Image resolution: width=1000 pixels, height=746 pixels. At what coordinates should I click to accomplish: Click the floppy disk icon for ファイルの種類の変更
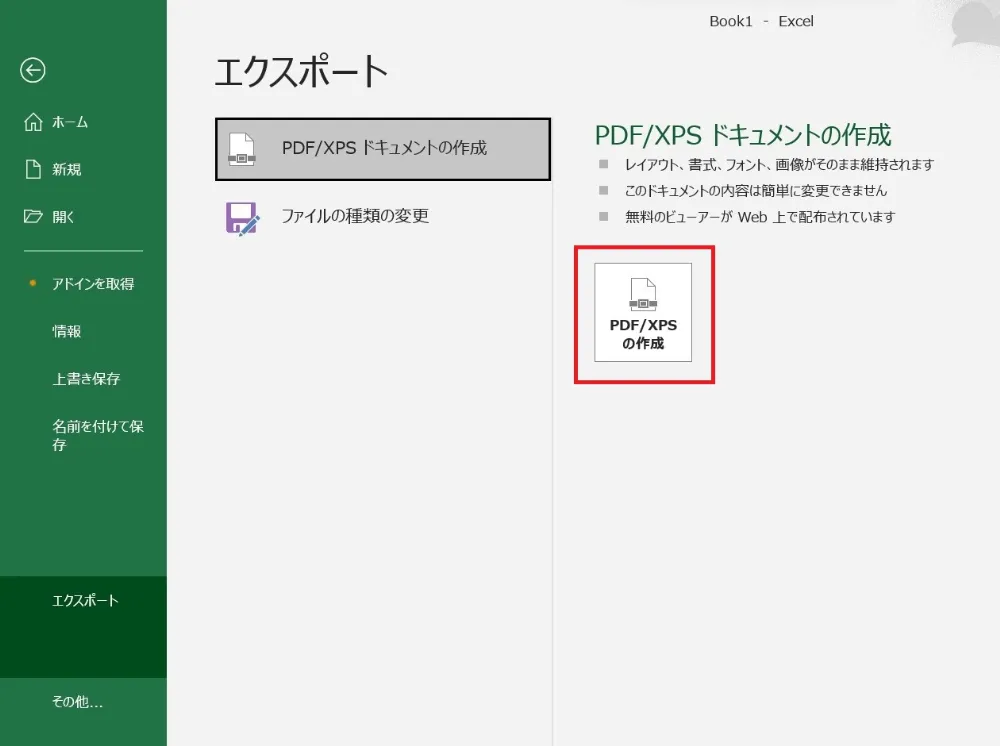click(242, 219)
